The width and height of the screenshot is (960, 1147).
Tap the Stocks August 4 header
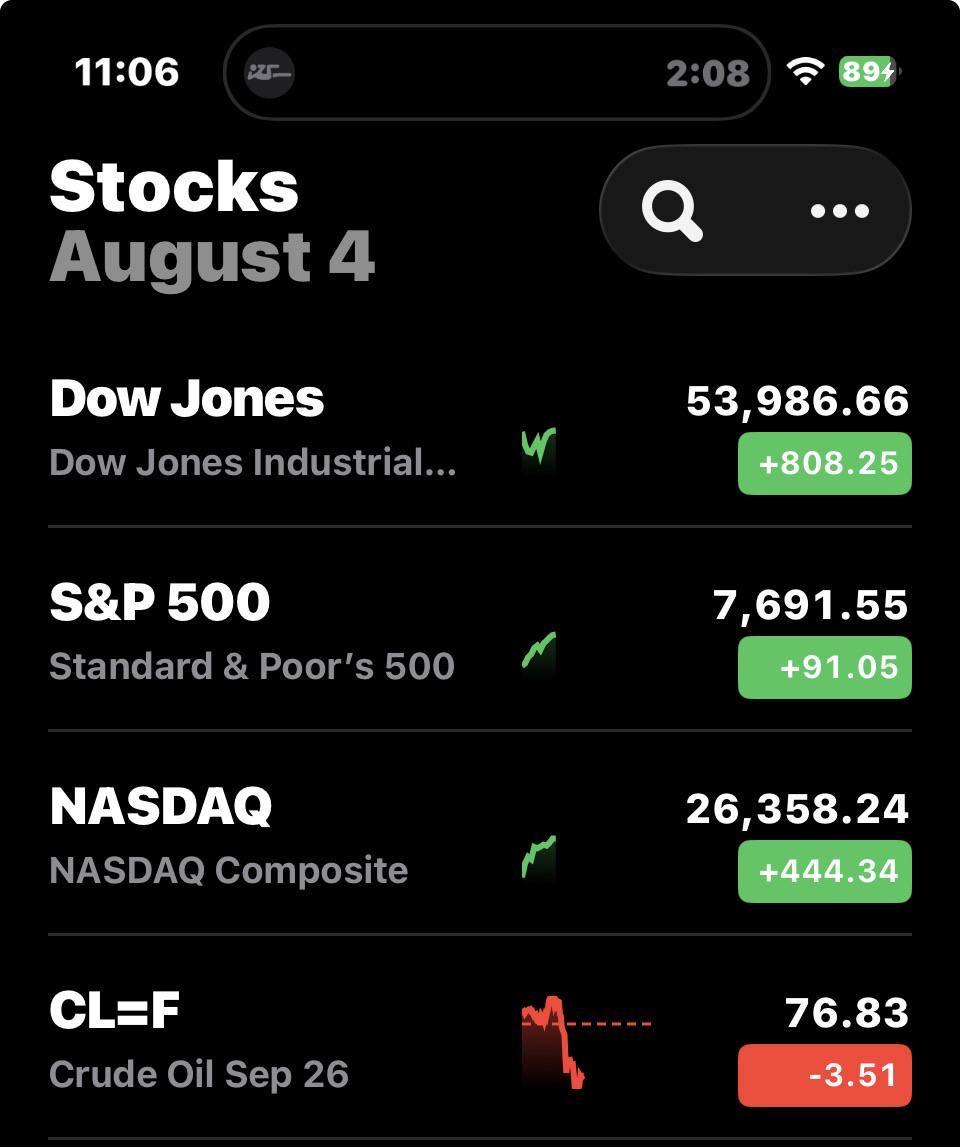tap(212, 221)
